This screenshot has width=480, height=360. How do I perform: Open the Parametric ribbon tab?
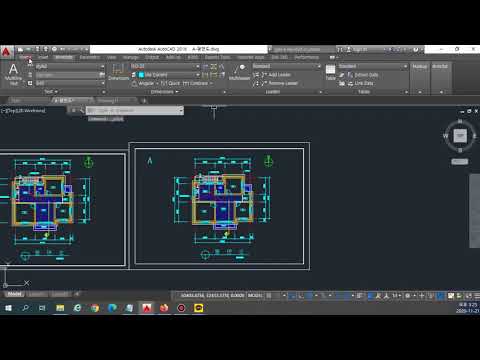[90, 57]
